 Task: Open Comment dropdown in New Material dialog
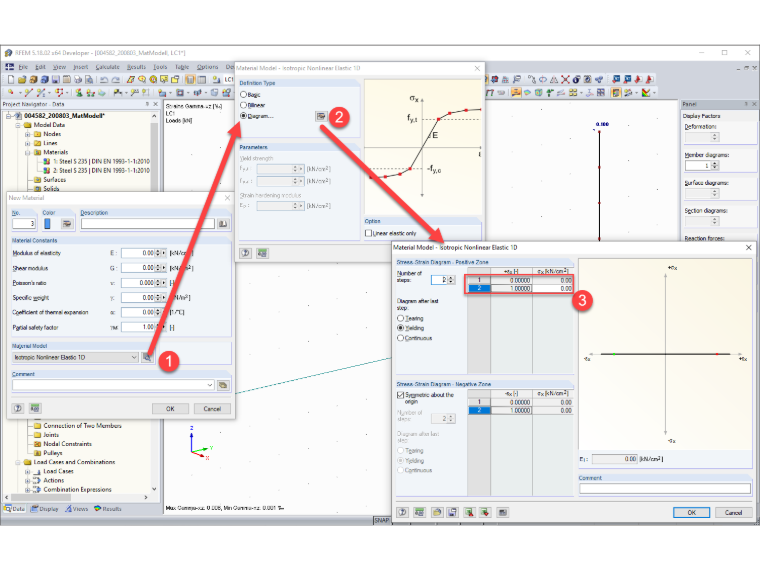click(210, 385)
